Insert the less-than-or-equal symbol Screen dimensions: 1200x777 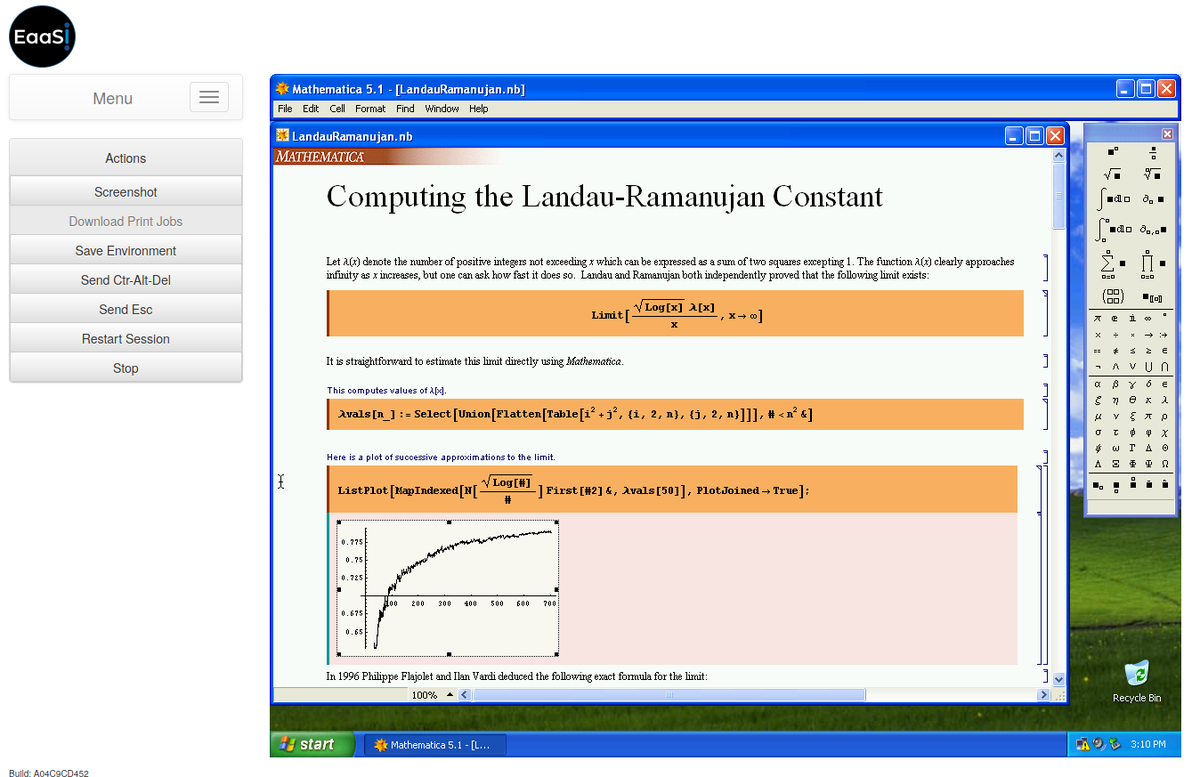point(1132,351)
